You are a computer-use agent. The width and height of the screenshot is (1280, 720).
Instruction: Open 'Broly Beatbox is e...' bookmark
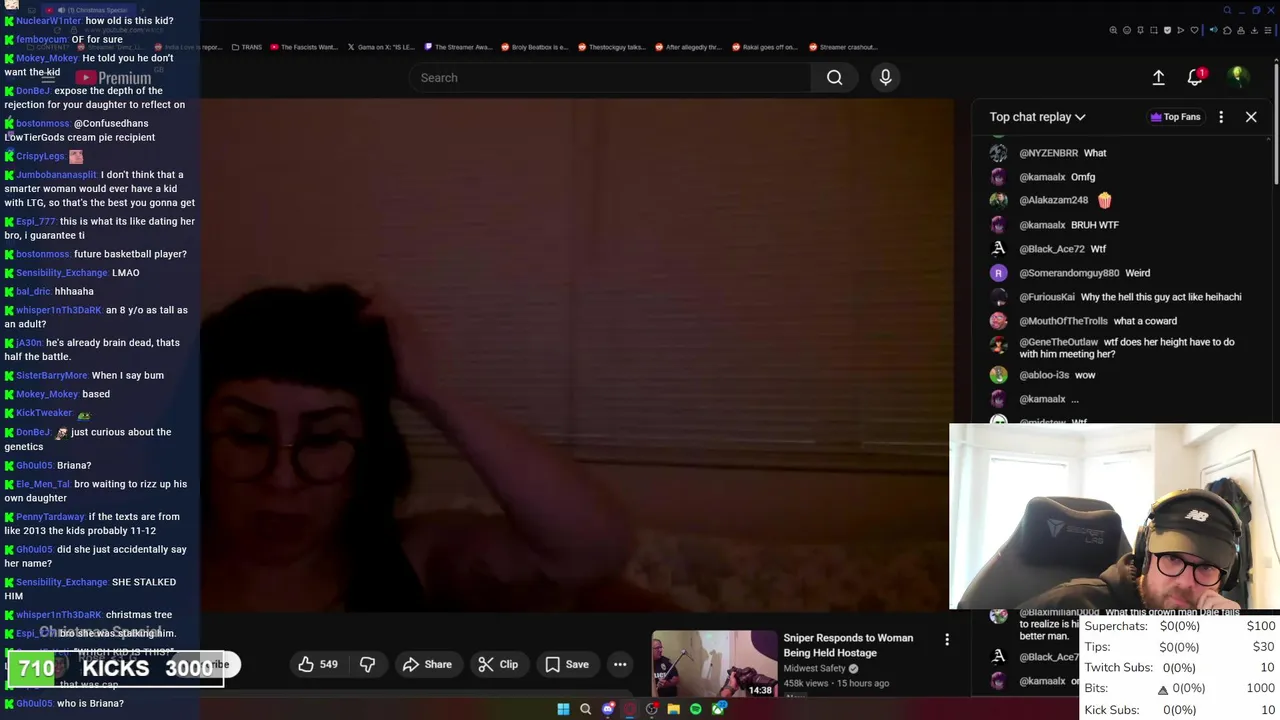click(x=535, y=47)
